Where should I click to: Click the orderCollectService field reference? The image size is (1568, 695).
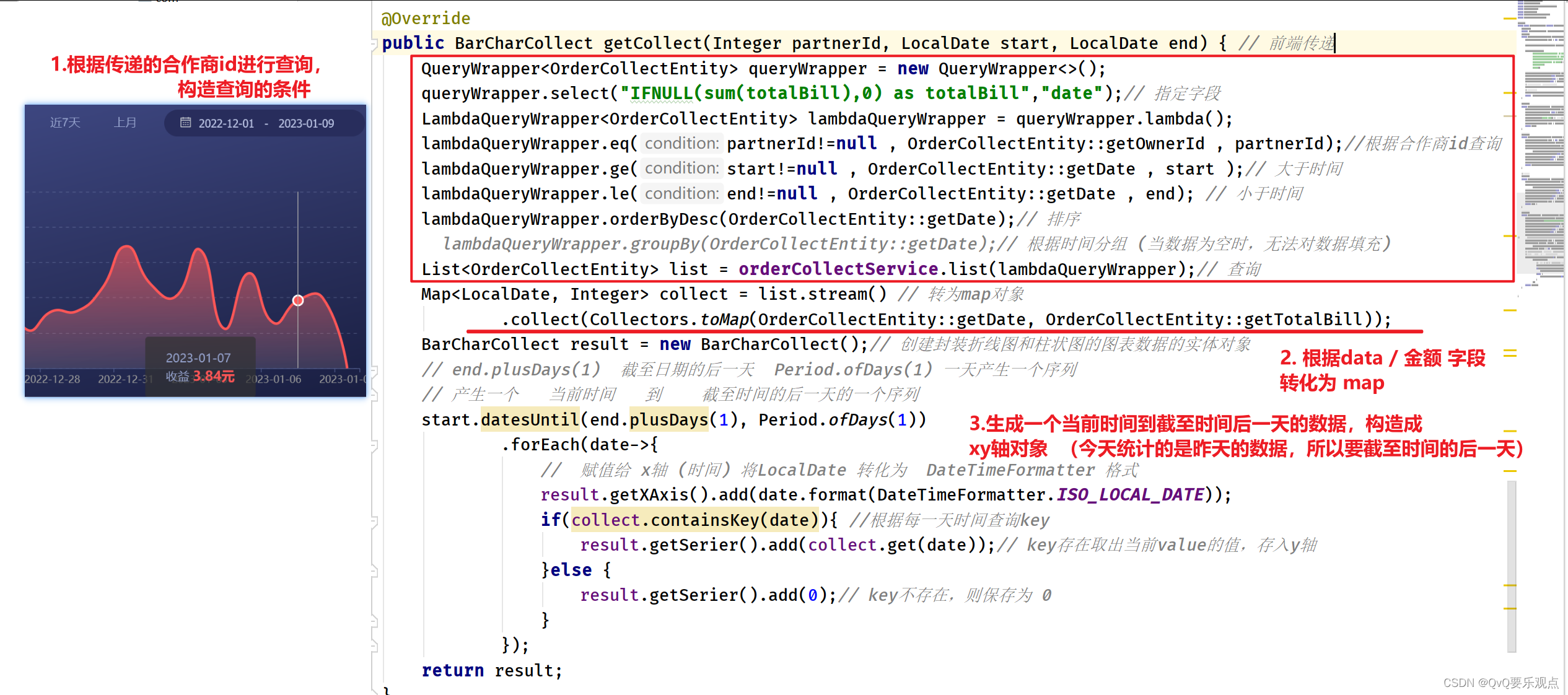pos(838,269)
